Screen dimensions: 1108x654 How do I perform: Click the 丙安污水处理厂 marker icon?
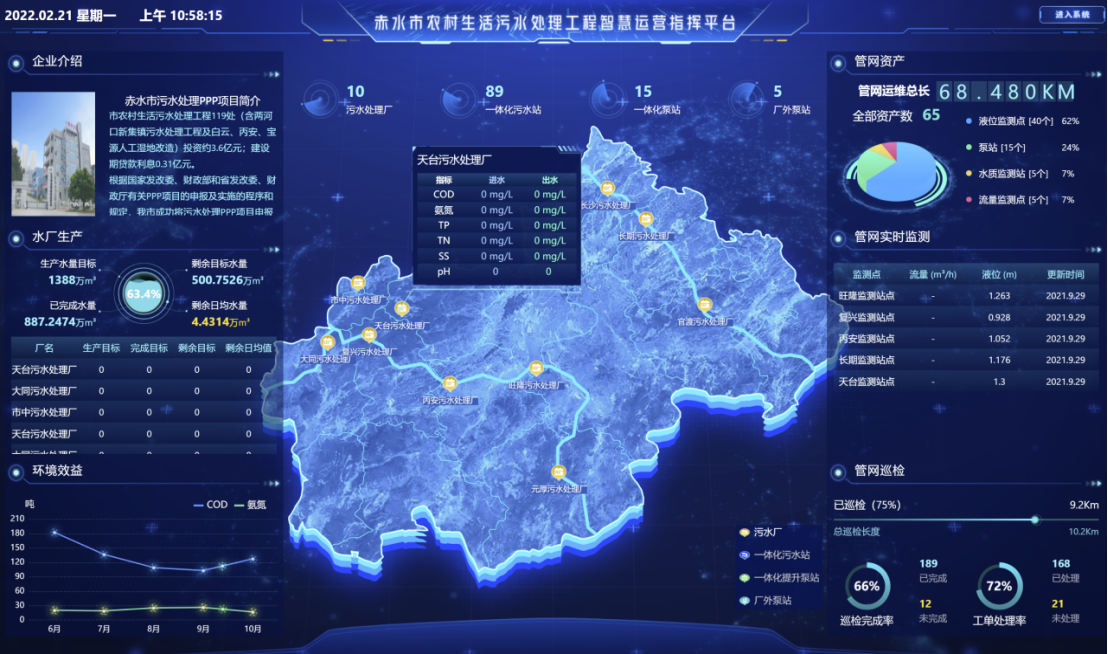(x=451, y=383)
